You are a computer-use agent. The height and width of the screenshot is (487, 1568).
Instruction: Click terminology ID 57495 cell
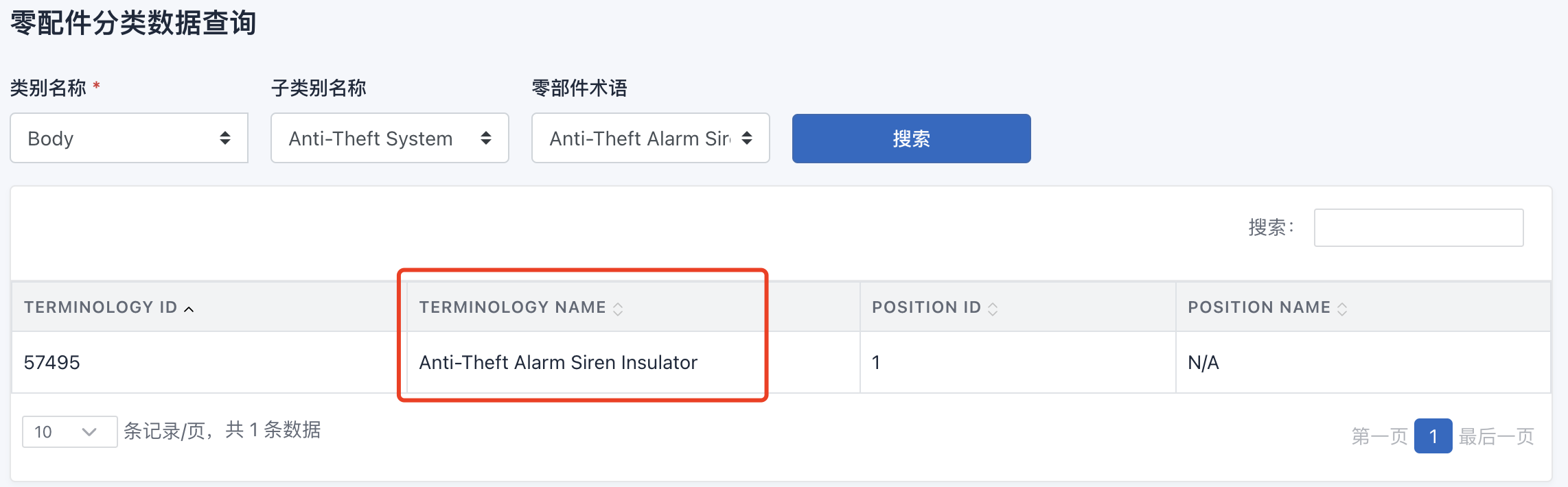[x=52, y=362]
